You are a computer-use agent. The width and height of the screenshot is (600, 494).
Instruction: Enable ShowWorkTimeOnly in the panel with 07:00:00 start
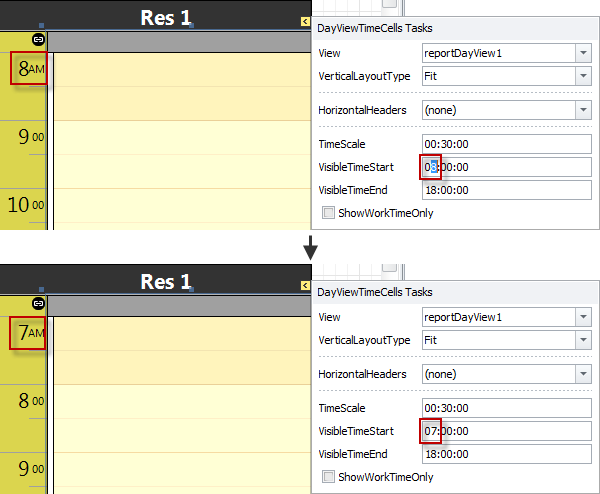(x=329, y=477)
